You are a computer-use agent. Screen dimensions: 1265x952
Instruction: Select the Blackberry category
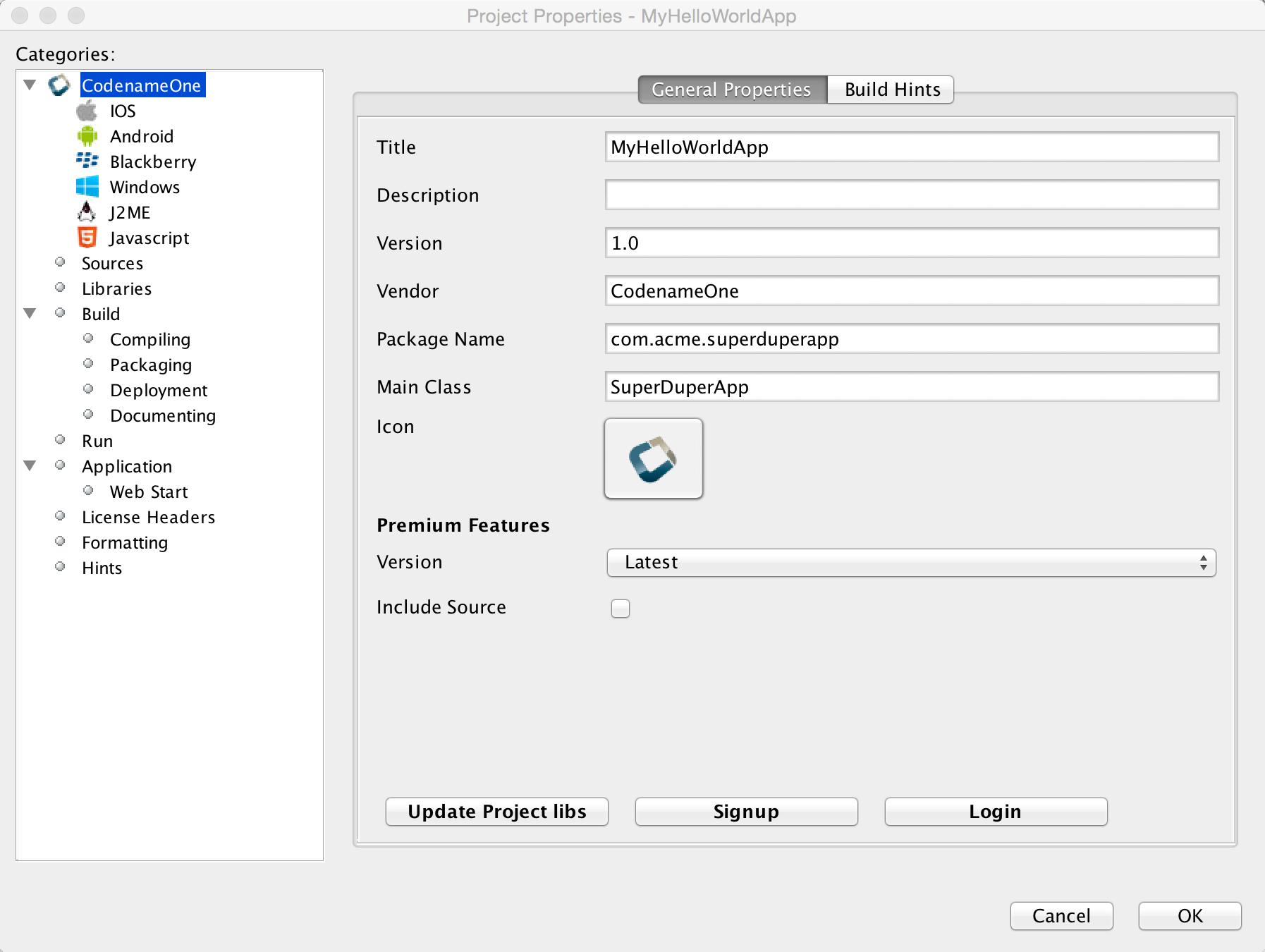coord(153,161)
